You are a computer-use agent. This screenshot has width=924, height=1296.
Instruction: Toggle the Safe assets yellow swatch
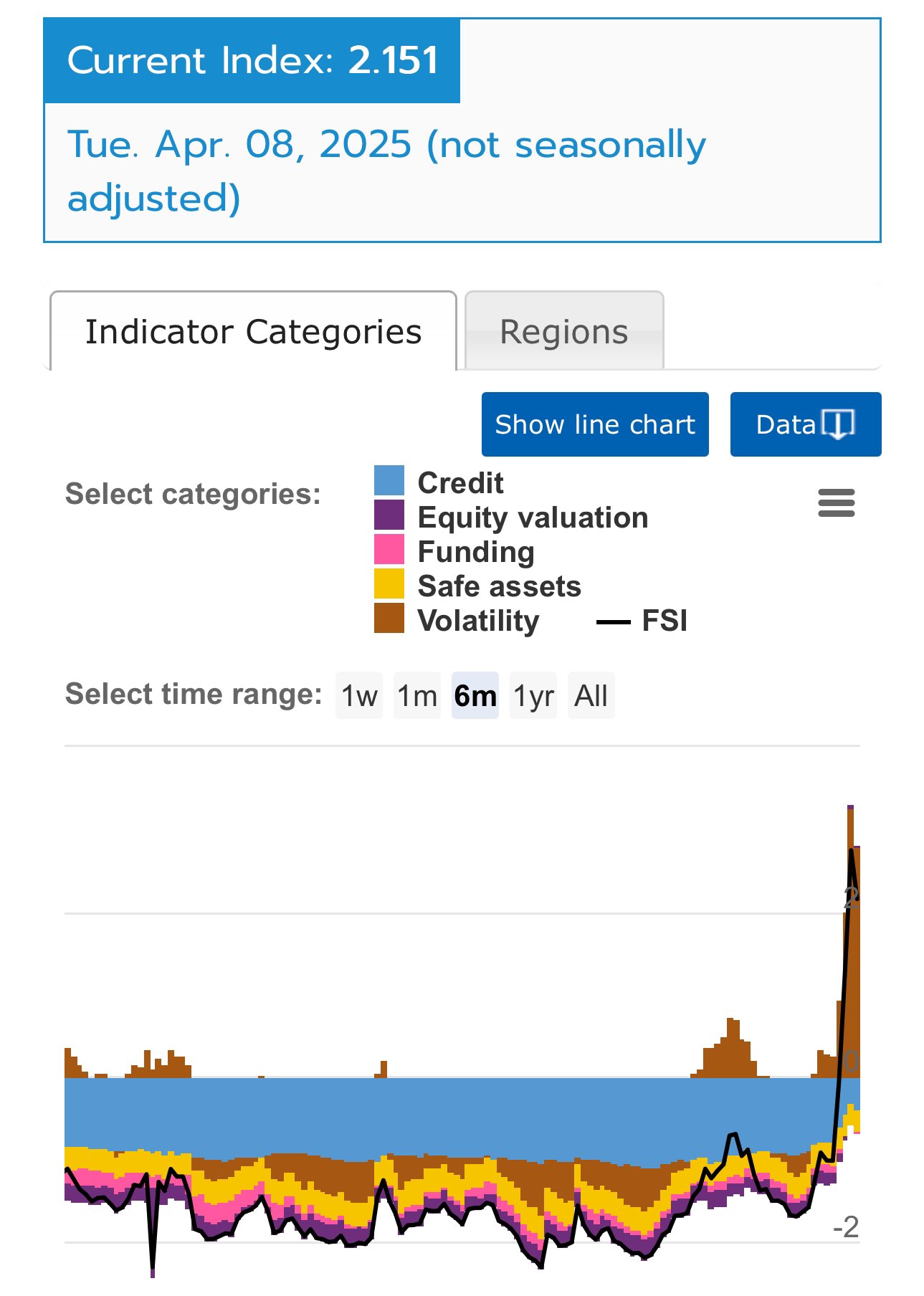(x=389, y=584)
